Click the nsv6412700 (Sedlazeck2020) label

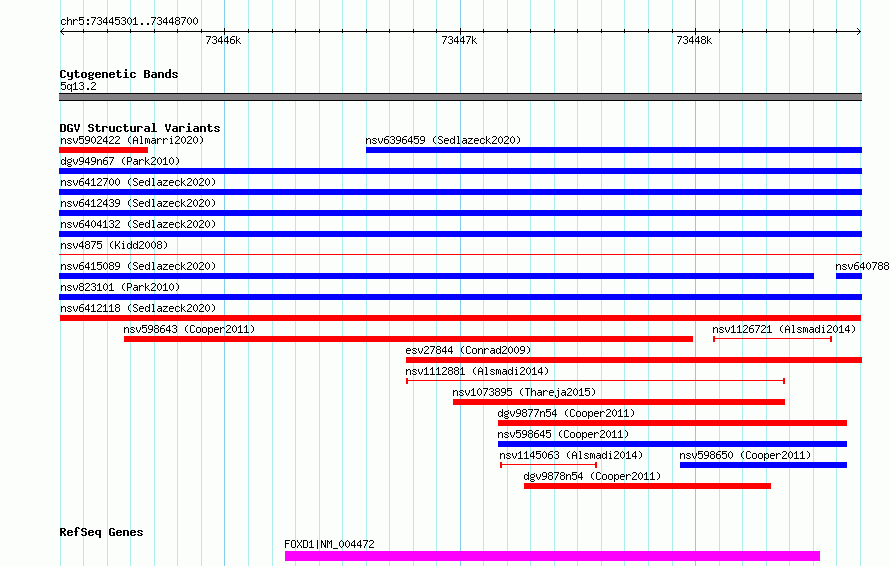coord(138,182)
